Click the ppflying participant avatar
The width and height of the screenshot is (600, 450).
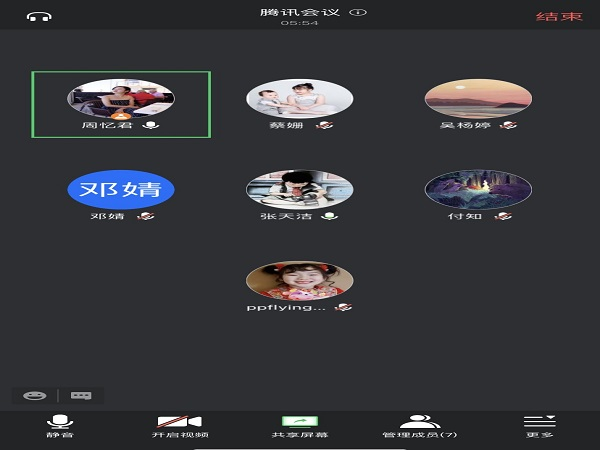click(299, 280)
